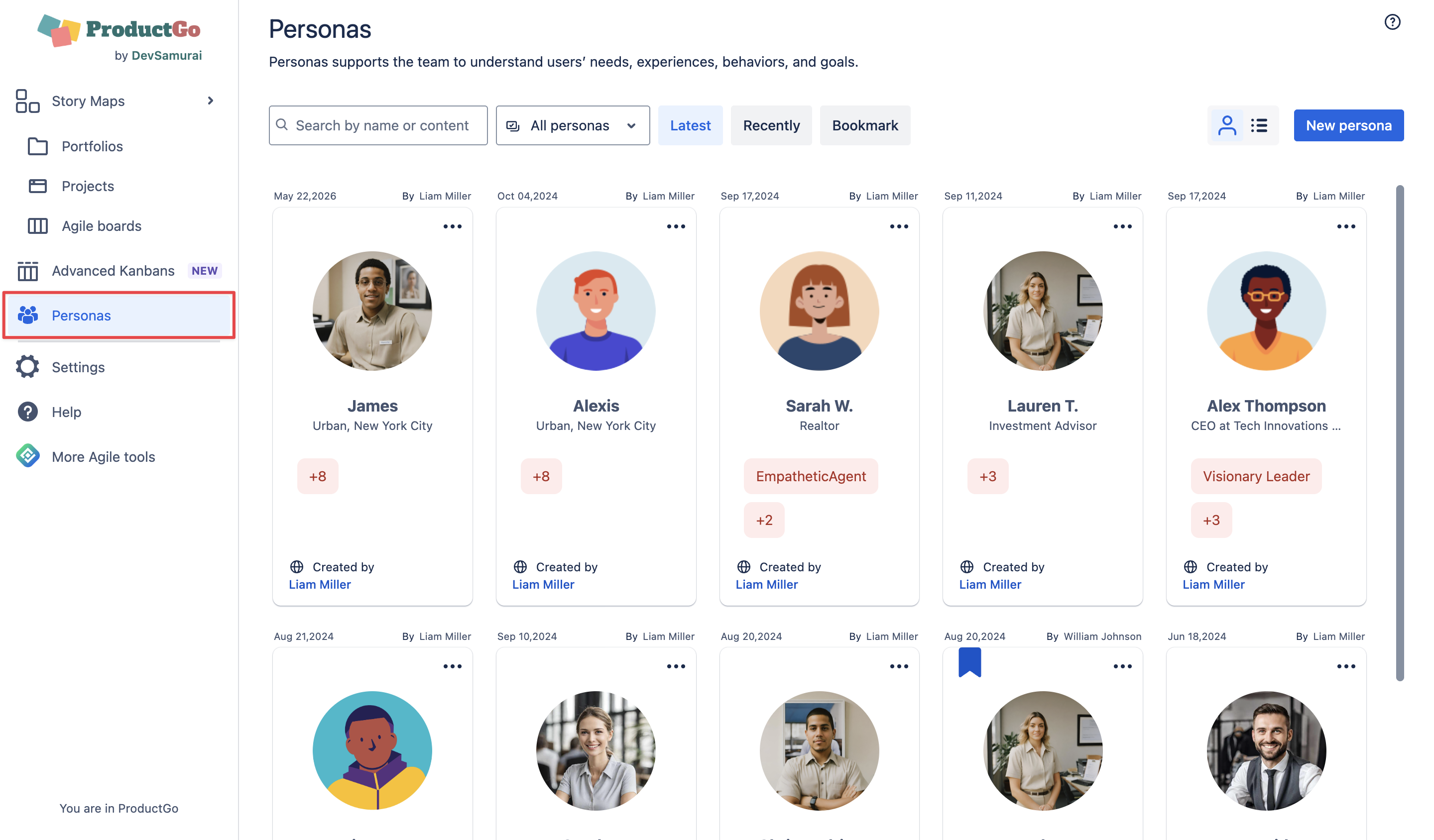Viewport: 1434px width, 840px height.
Task: Click the New persona button
Action: 1348,125
